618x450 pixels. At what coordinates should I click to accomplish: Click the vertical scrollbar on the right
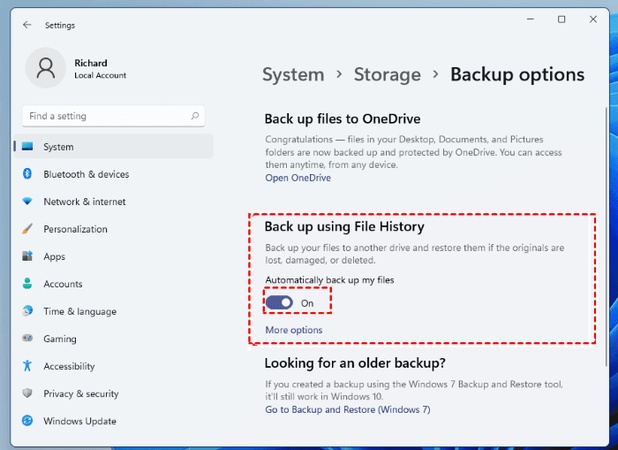pos(606,236)
